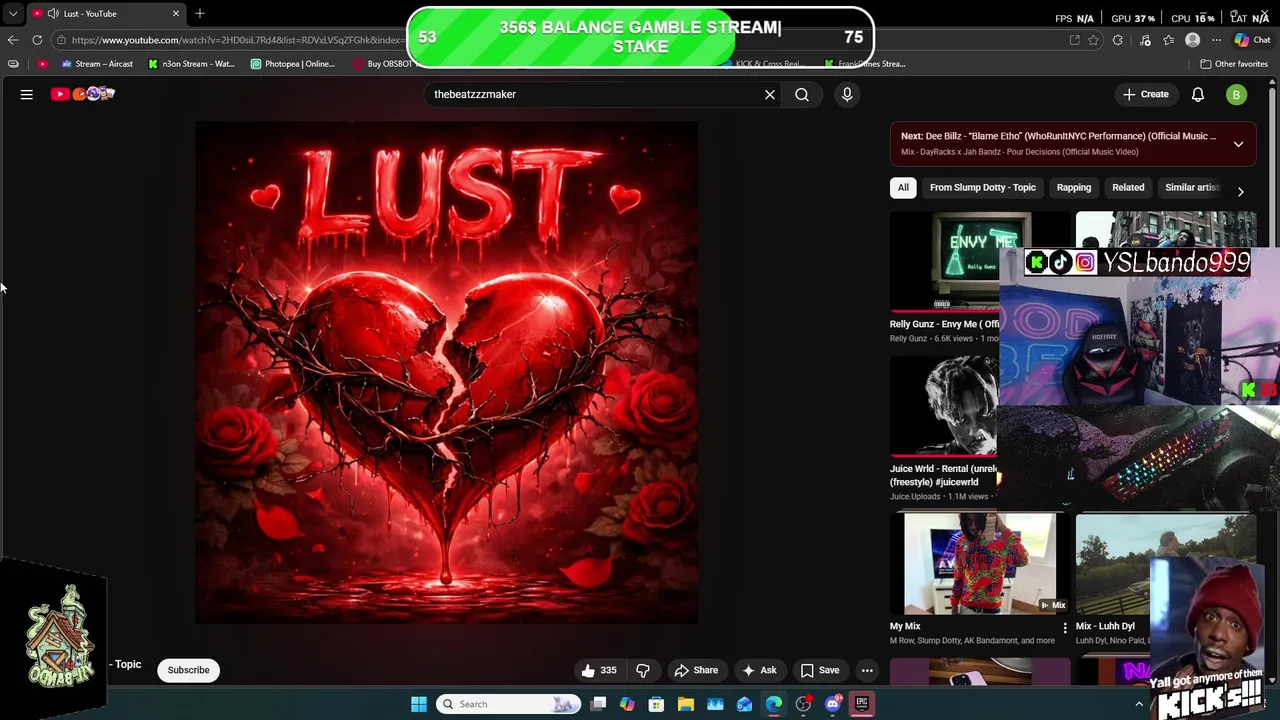The image size is (1280, 720).
Task: Open Stream – Aircast bookmark
Action: [x=97, y=64]
